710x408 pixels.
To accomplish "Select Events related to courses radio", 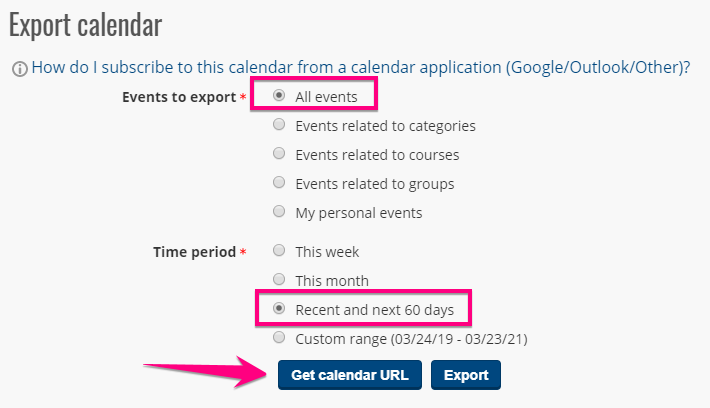I will (x=279, y=155).
